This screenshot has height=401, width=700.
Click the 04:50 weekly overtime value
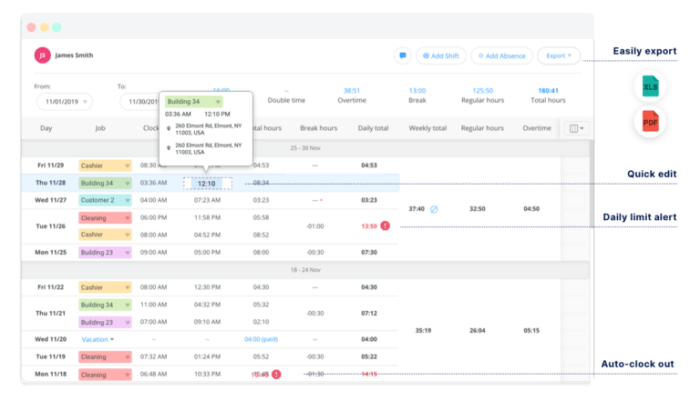pyautogui.click(x=531, y=209)
